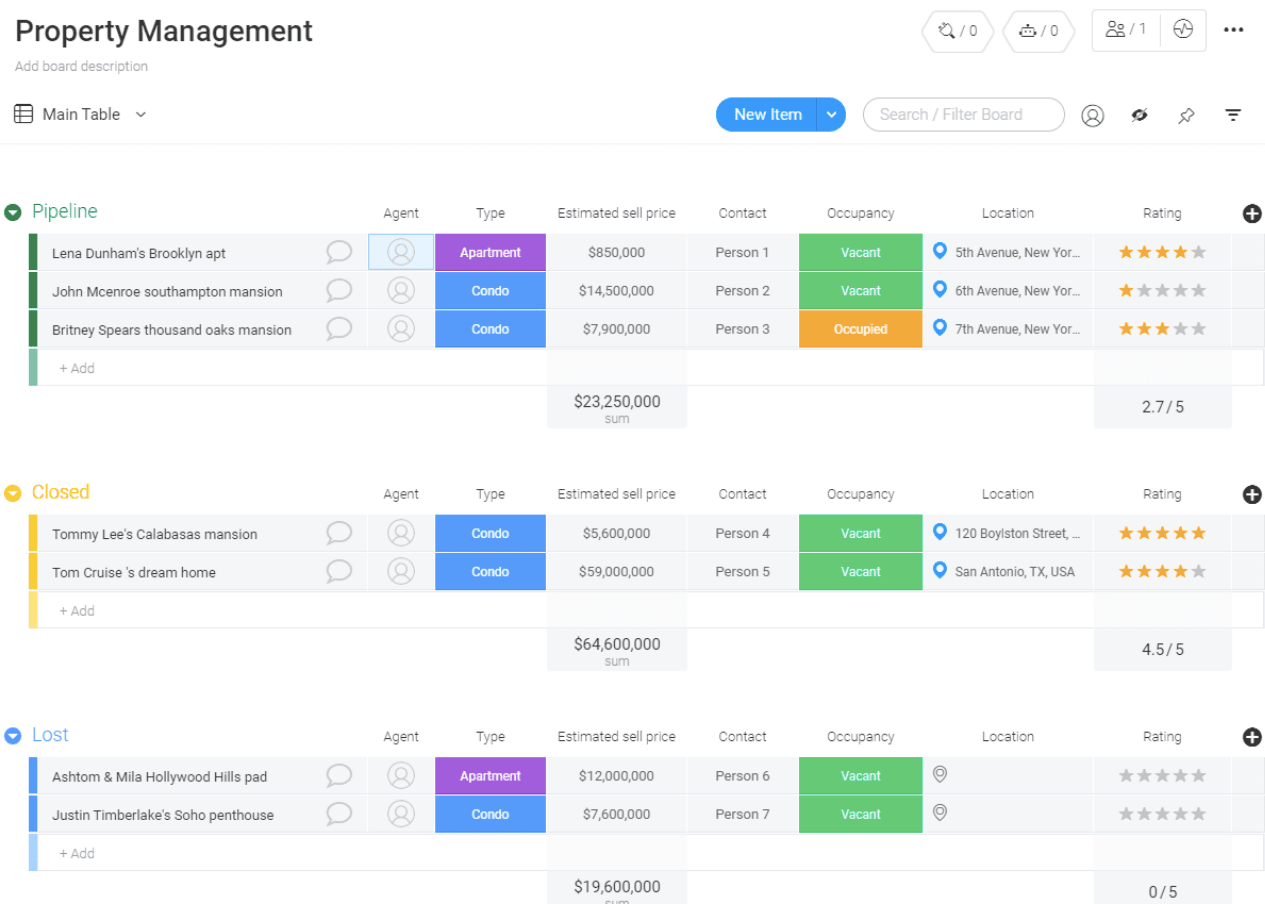Viewport: 1265px width, 904px height.
Task: Click the Search / Filter Board field
Action: 964,114
